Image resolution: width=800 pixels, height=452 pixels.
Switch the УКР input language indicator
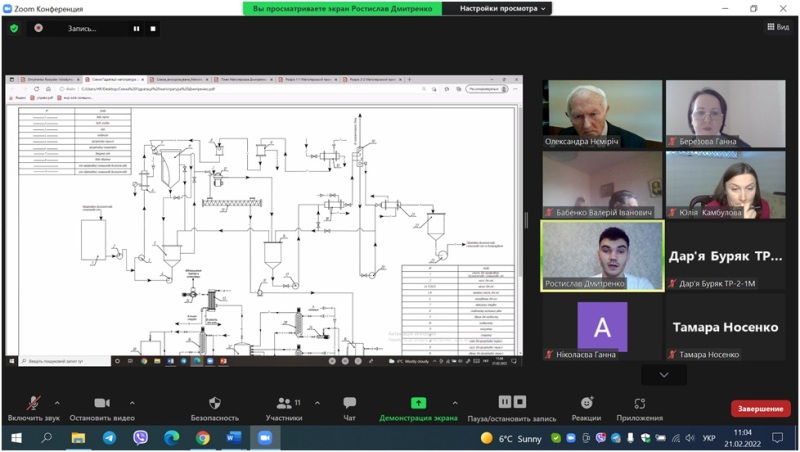(709, 438)
